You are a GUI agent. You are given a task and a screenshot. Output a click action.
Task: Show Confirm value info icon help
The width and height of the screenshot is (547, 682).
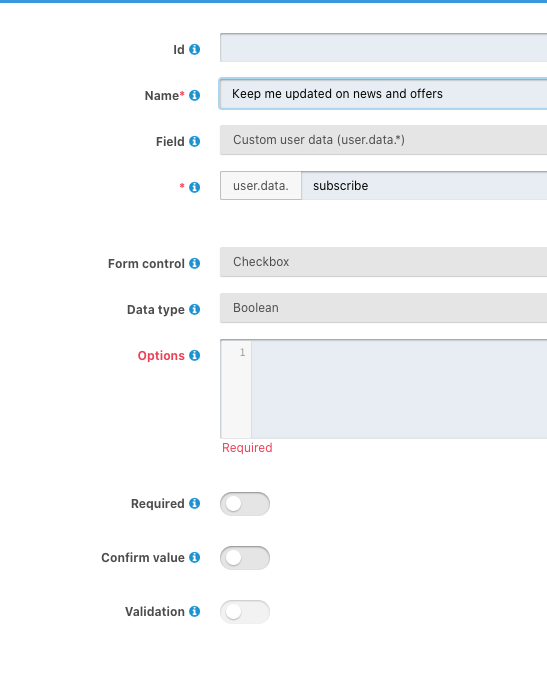tap(194, 557)
